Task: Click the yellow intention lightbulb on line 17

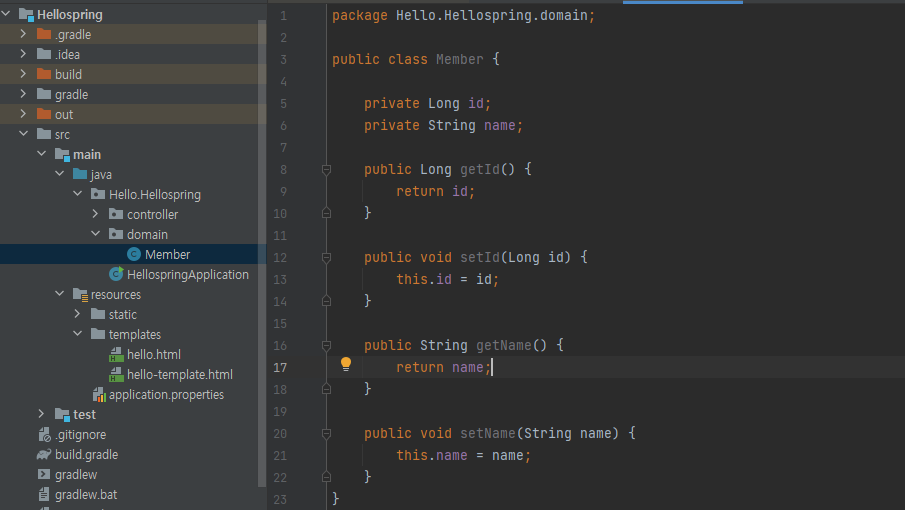Action: tap(346, 364)
